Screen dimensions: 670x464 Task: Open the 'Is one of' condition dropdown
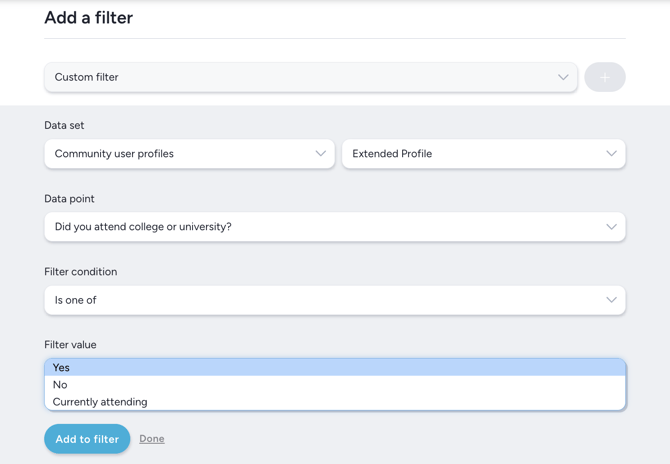tap(334, 300)
